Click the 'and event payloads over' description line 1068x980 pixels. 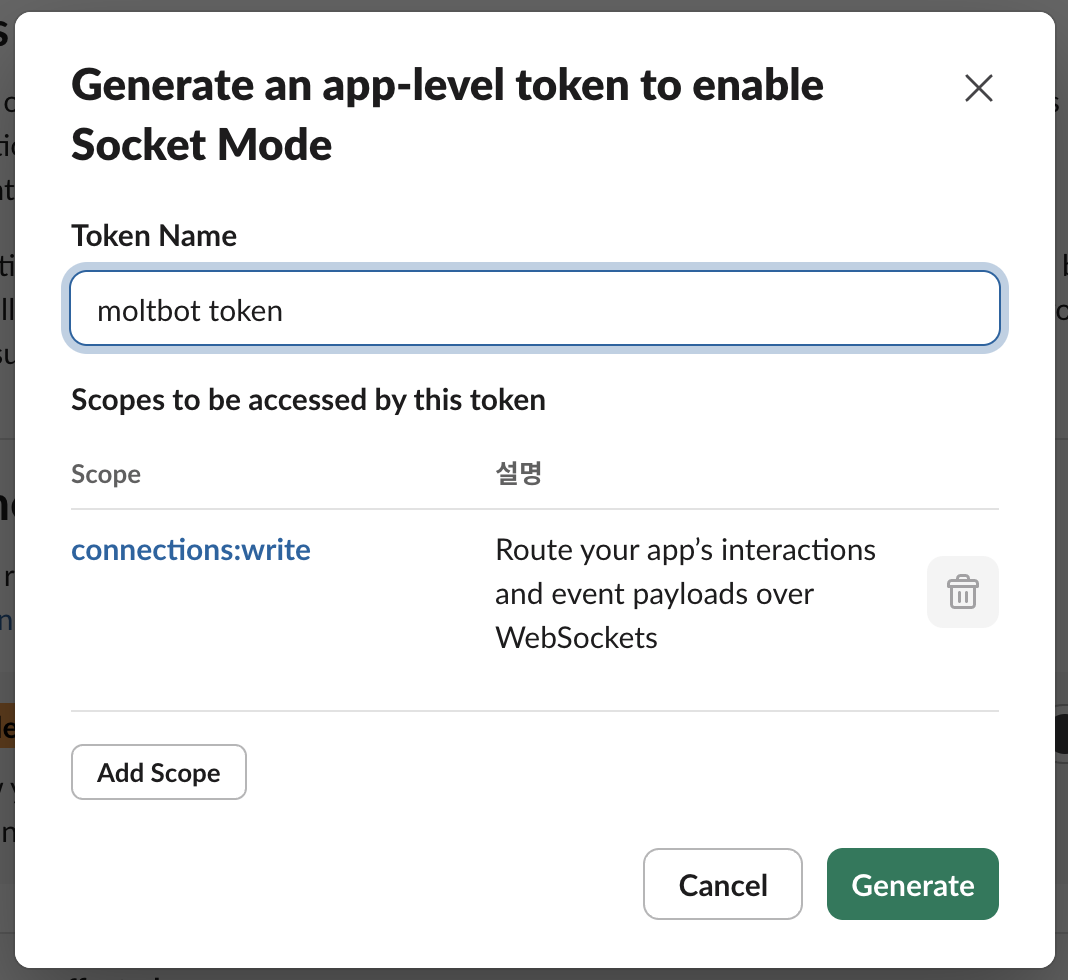(x=655, y=595)
